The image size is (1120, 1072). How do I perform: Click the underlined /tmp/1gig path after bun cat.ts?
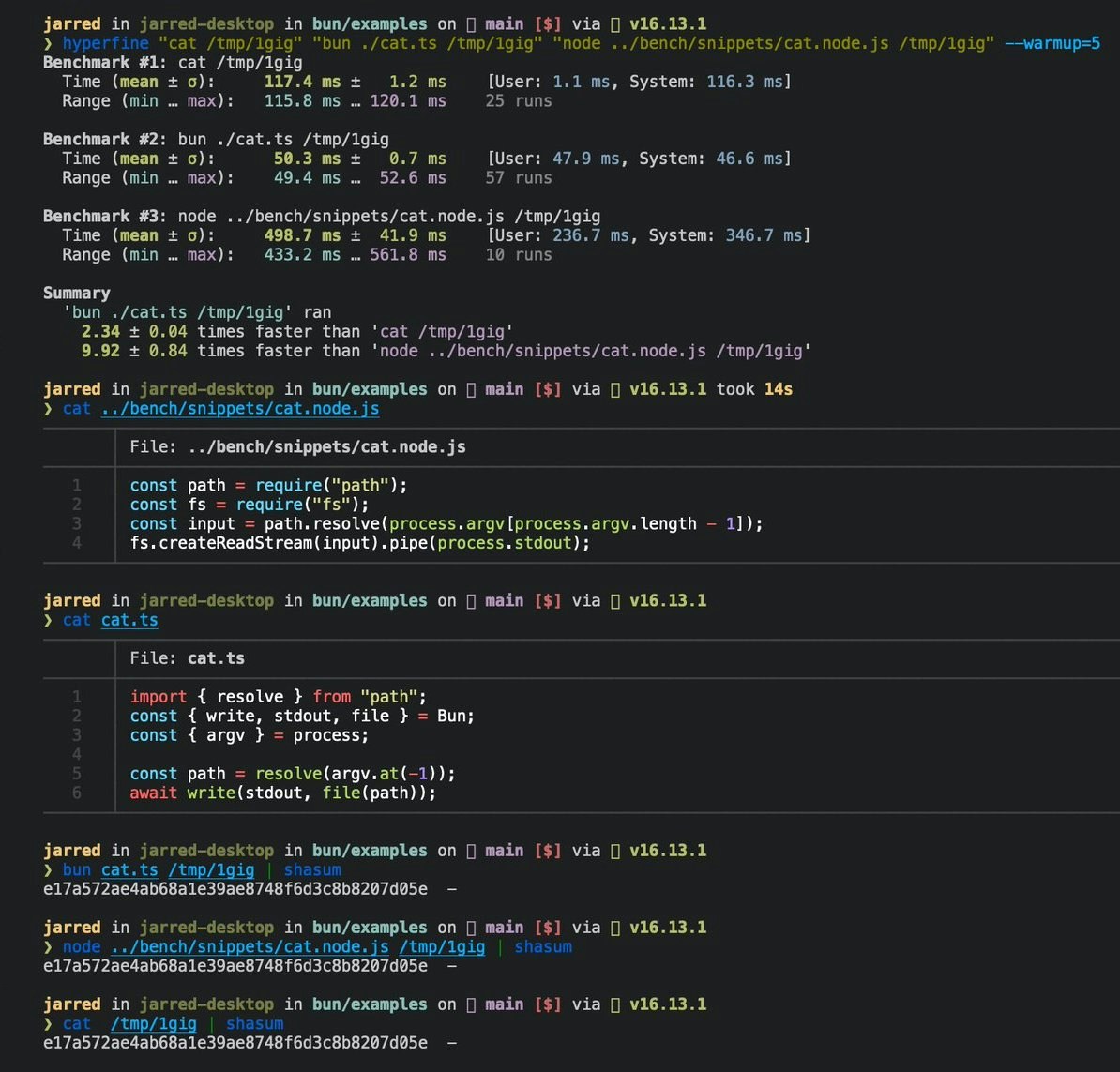pos(211,870)
